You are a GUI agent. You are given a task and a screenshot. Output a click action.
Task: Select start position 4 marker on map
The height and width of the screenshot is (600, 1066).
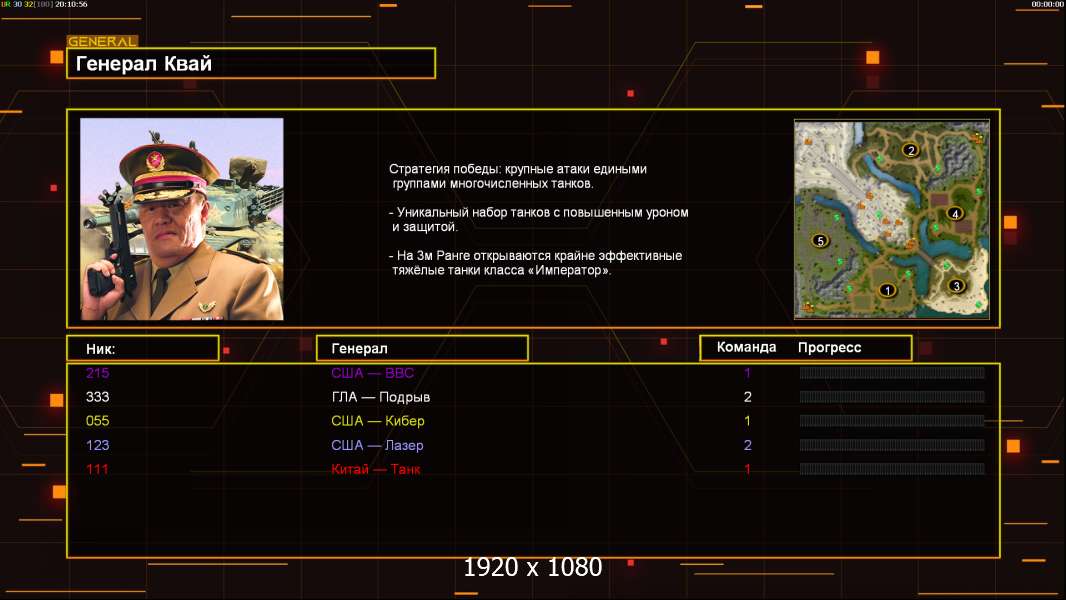point(955,213)
